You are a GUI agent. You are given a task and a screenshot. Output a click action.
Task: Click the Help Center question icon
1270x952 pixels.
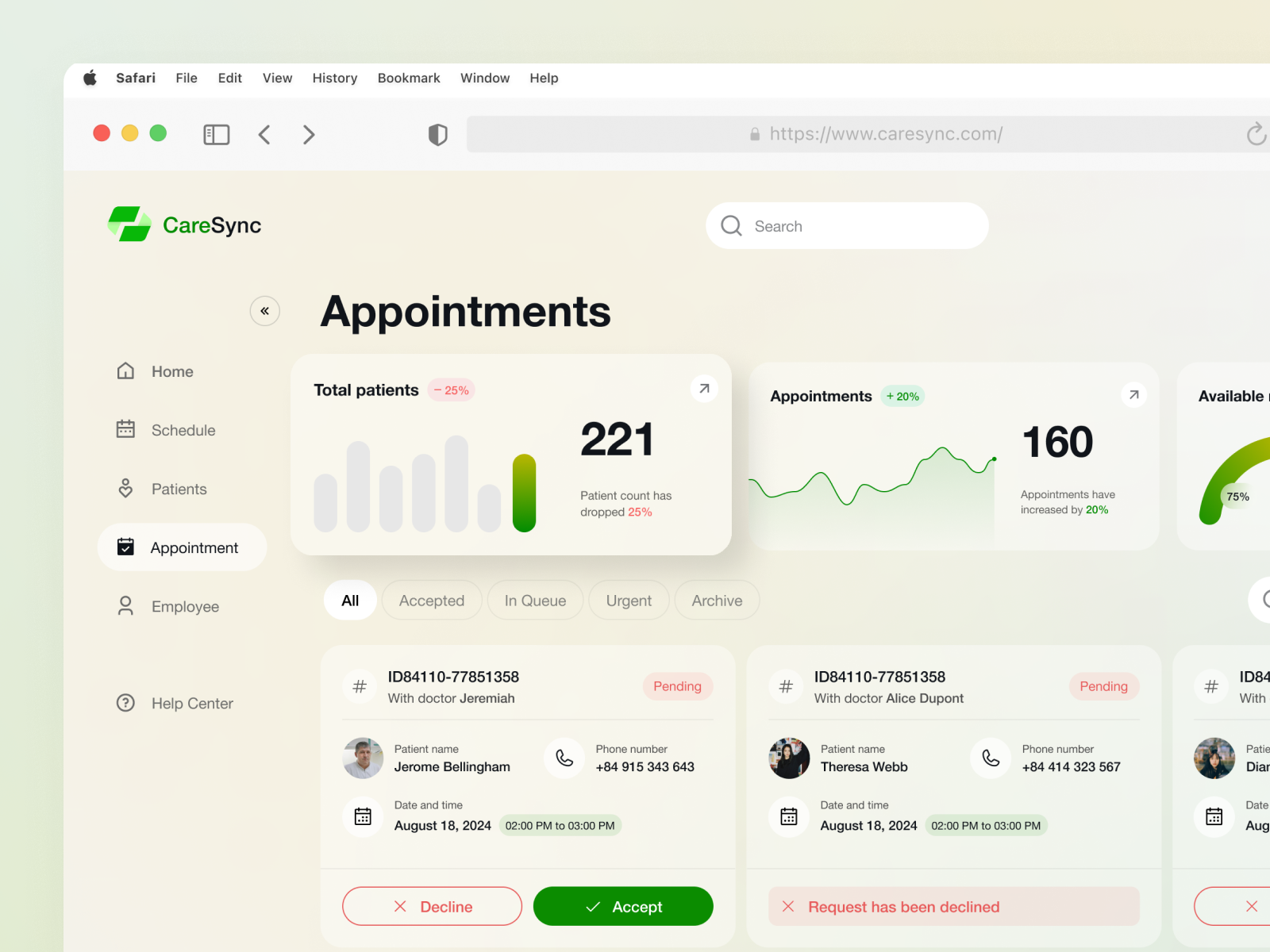point(125,703)
